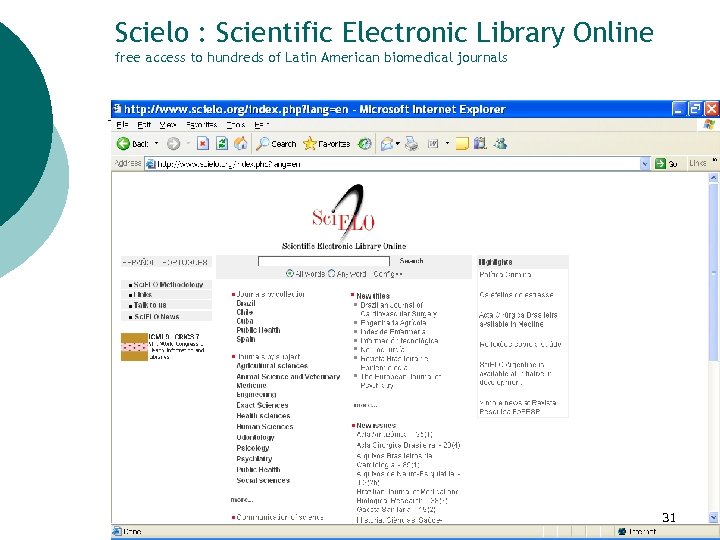Image resolution: width=720 pixels, height=540 pixels.
Task: Click the Done status page icon
Action: 117,531
